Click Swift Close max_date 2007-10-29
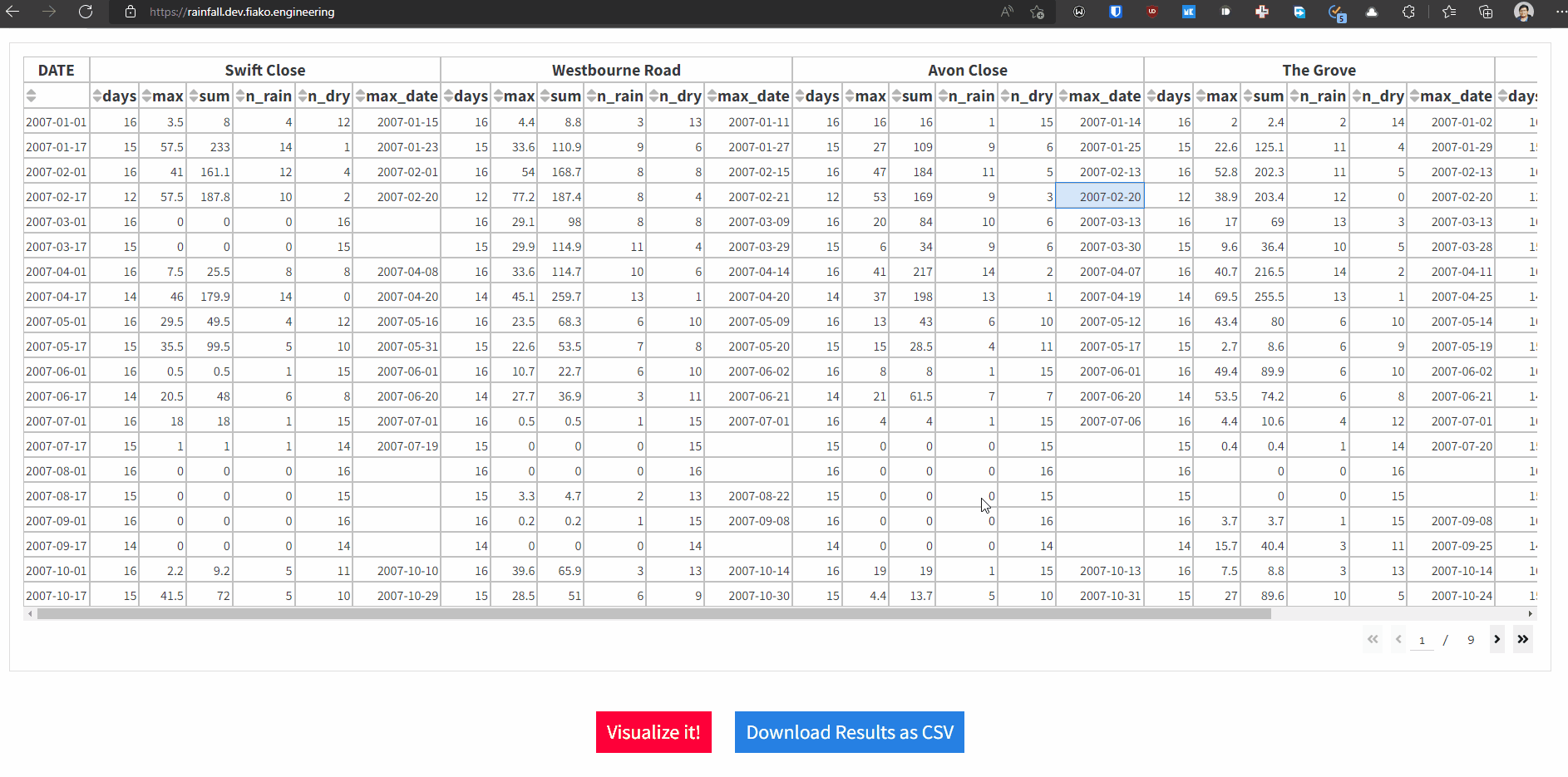This screenshot has height=777, width=1568. coord(397,595)
